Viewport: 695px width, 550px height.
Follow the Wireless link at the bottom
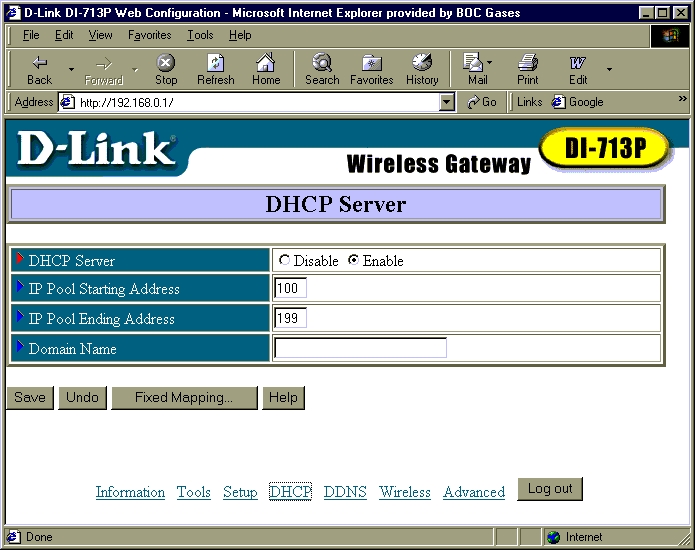tap(405, 492)
